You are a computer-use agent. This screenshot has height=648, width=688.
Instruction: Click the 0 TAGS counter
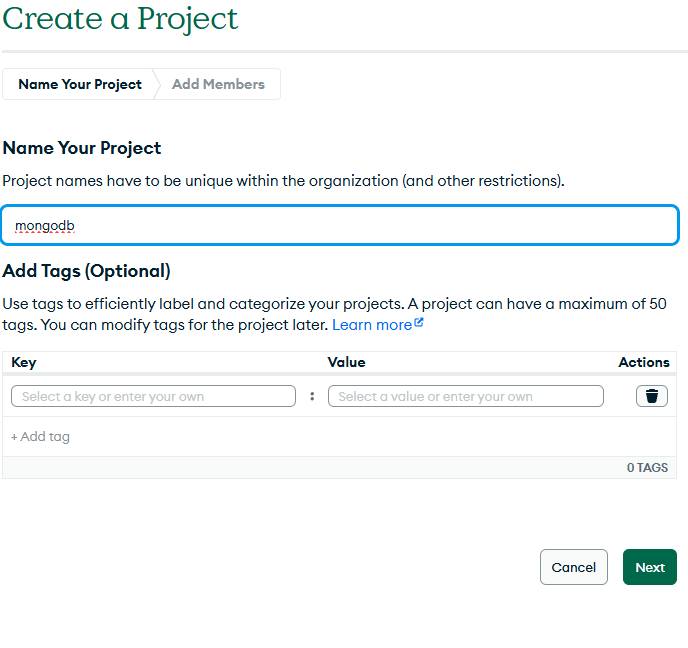pyautogui.click(x=647, y=467)
